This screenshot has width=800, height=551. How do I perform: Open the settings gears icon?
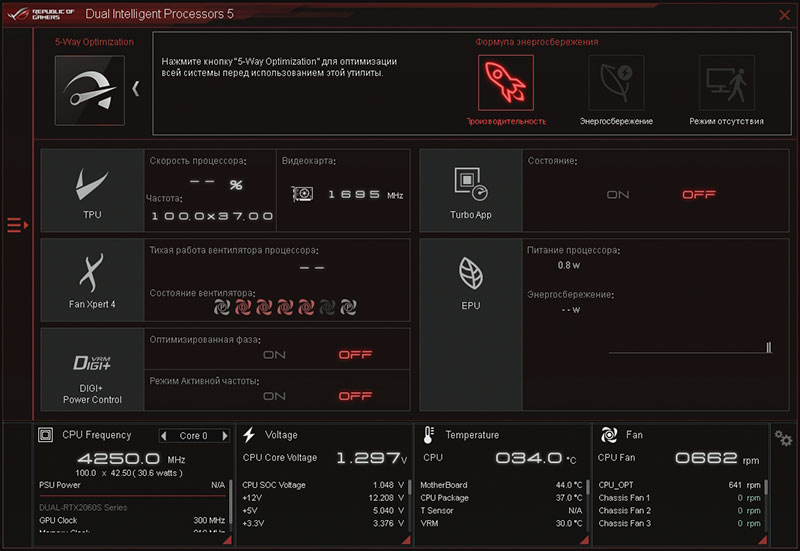[x=783, y=438]
